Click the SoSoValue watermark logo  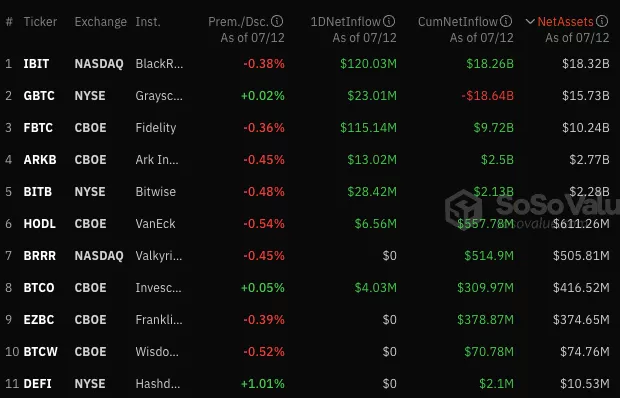point(463,208)
